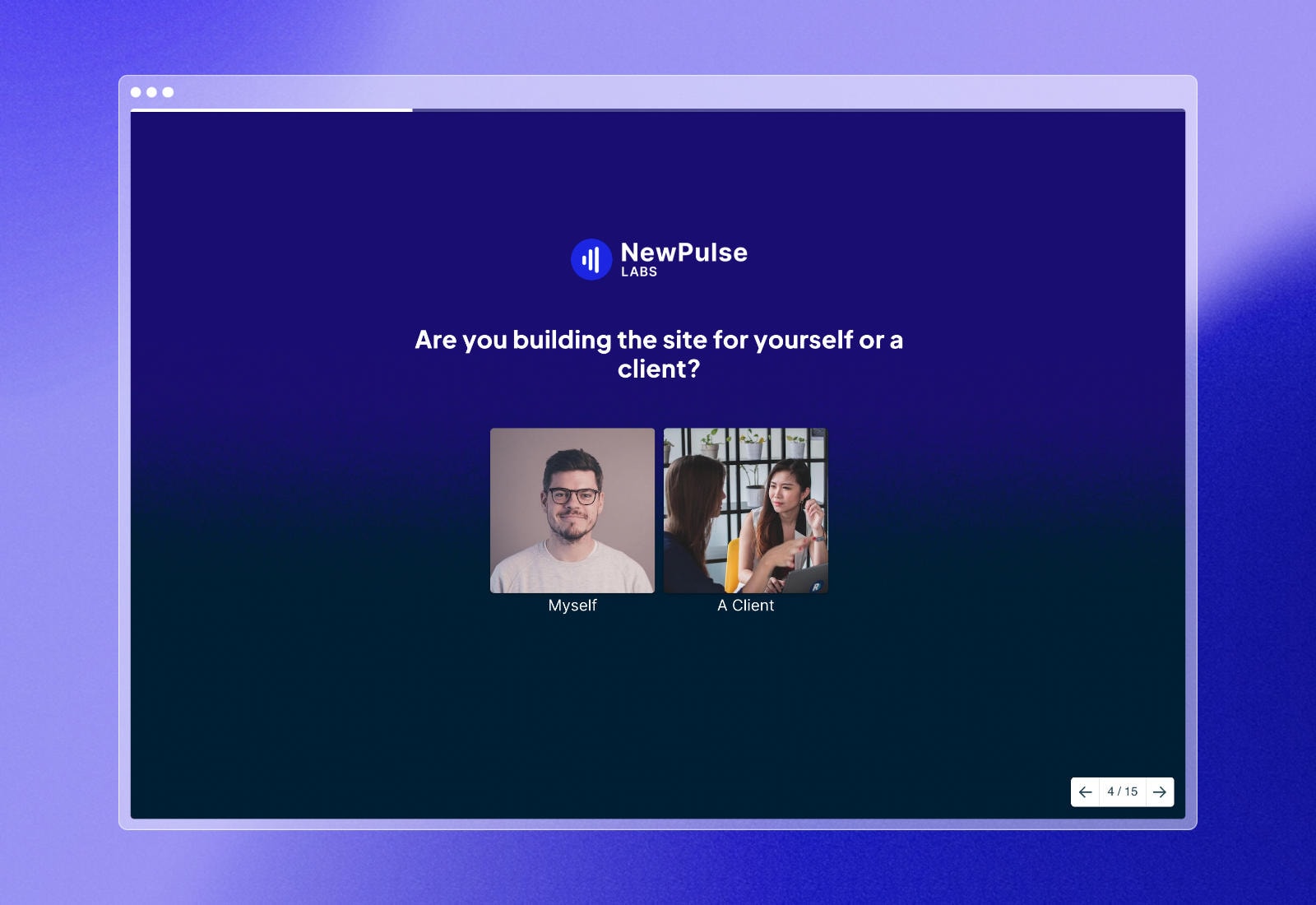Click the NewPulse brand name text
The image size is (1316, 905).
(684, 252)
